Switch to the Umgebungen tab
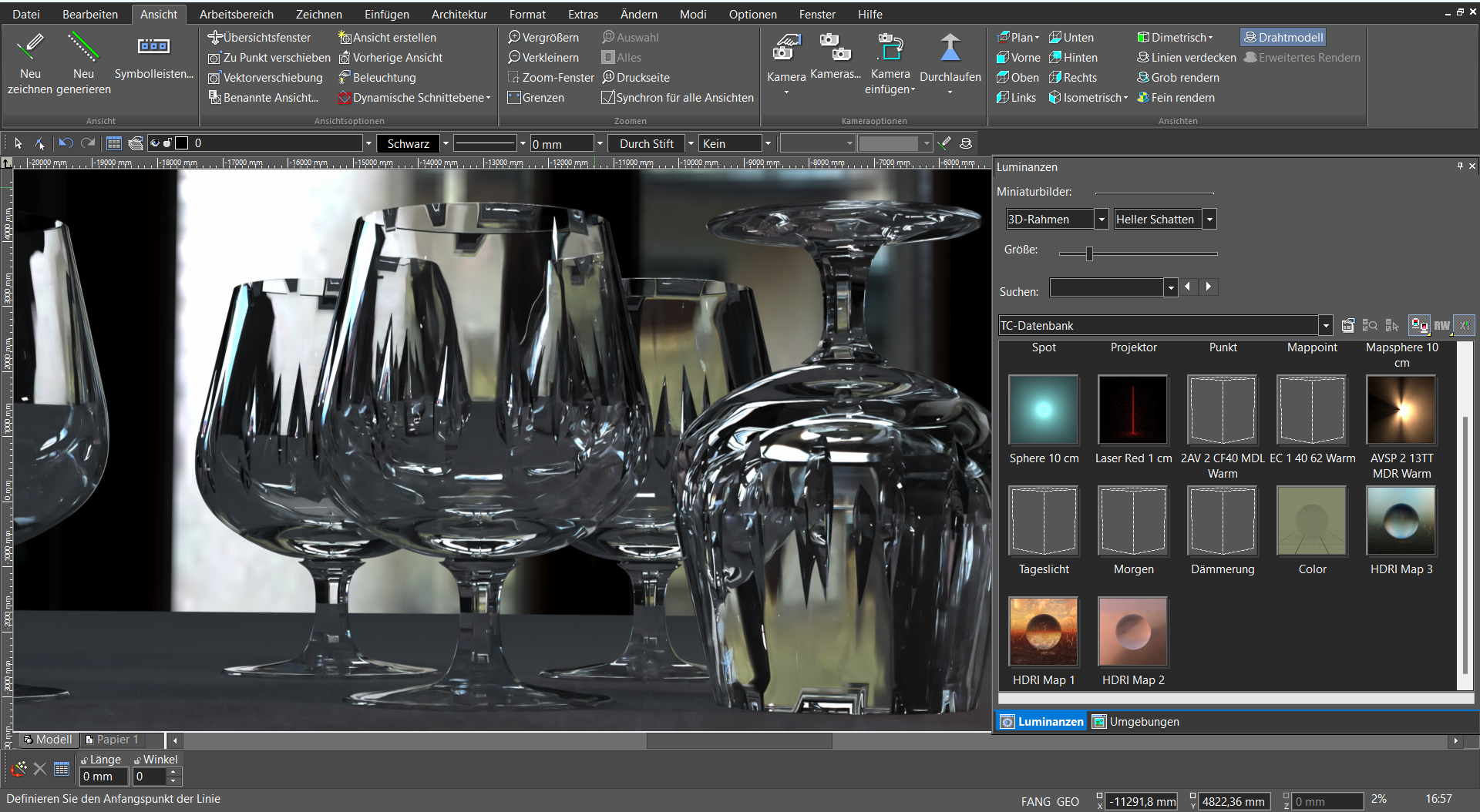This screenshot has width=1480, height=812. coord(1135,721)
